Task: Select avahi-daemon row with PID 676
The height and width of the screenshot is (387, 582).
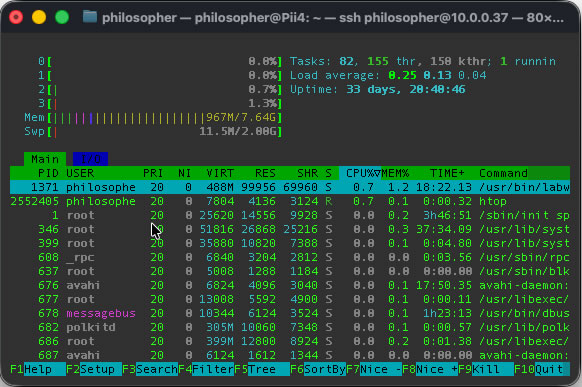Action: click(290, 285)
